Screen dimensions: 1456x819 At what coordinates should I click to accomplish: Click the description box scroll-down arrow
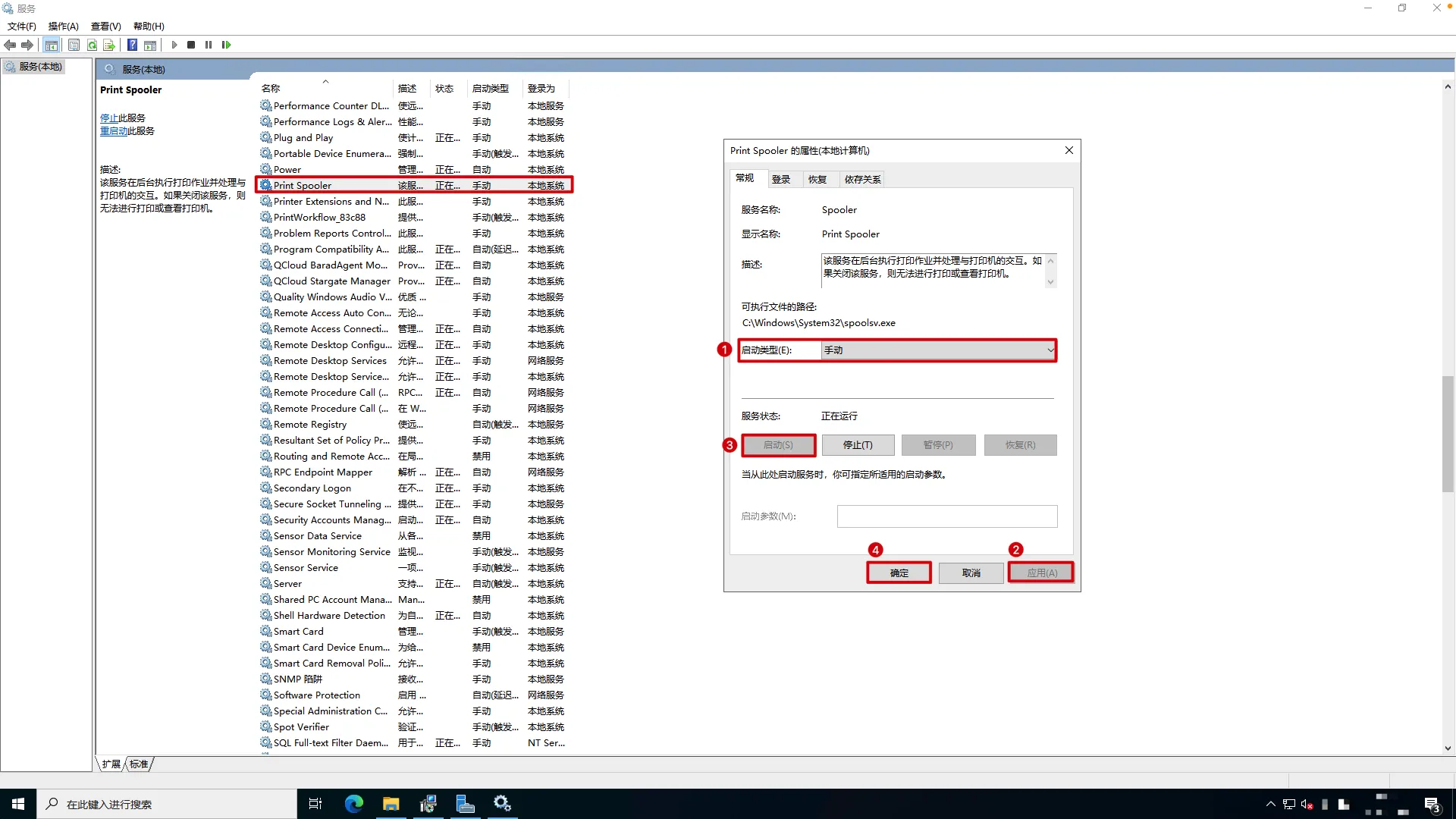[x=1050, y=282]
